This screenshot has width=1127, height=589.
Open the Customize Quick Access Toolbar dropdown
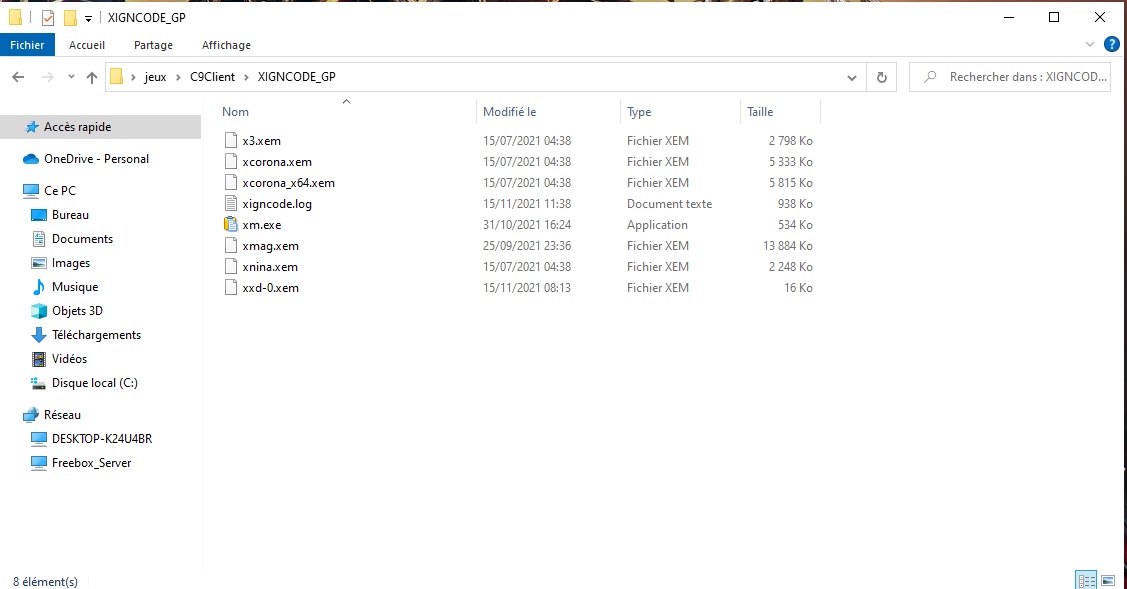88,18
